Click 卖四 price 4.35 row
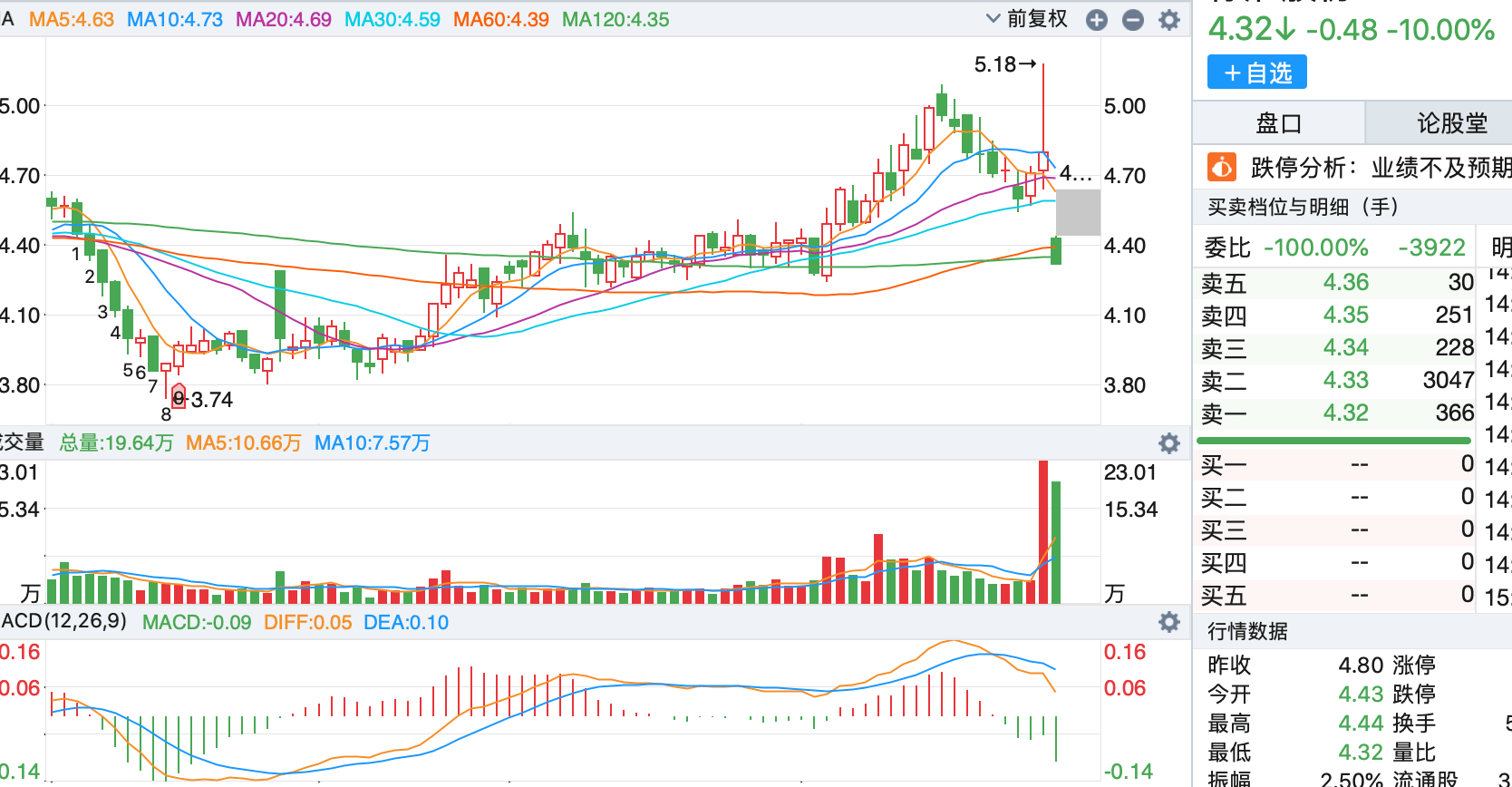The height and width of the screenshot is (787, 1512). click(x=1336, y=316)
